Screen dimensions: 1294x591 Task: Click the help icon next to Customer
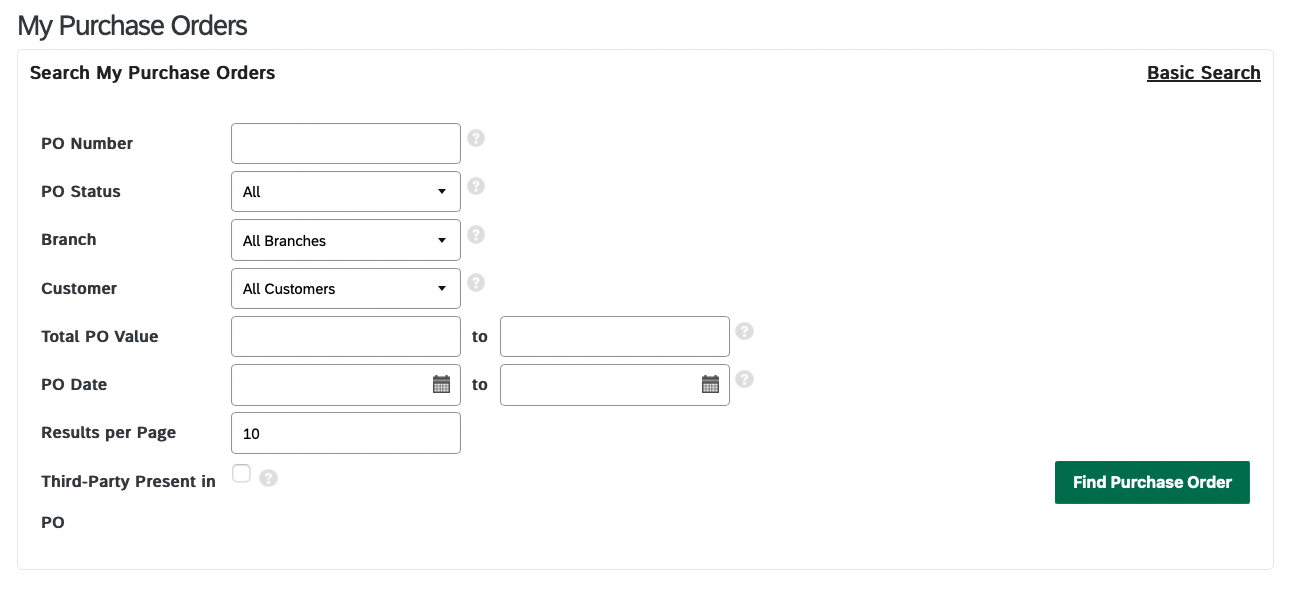click(476, 282)
